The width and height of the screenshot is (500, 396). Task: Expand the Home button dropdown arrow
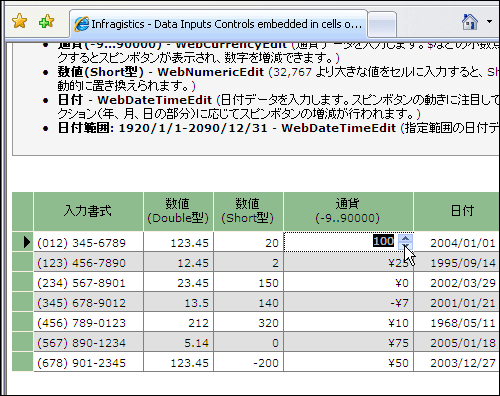[489, 22]
